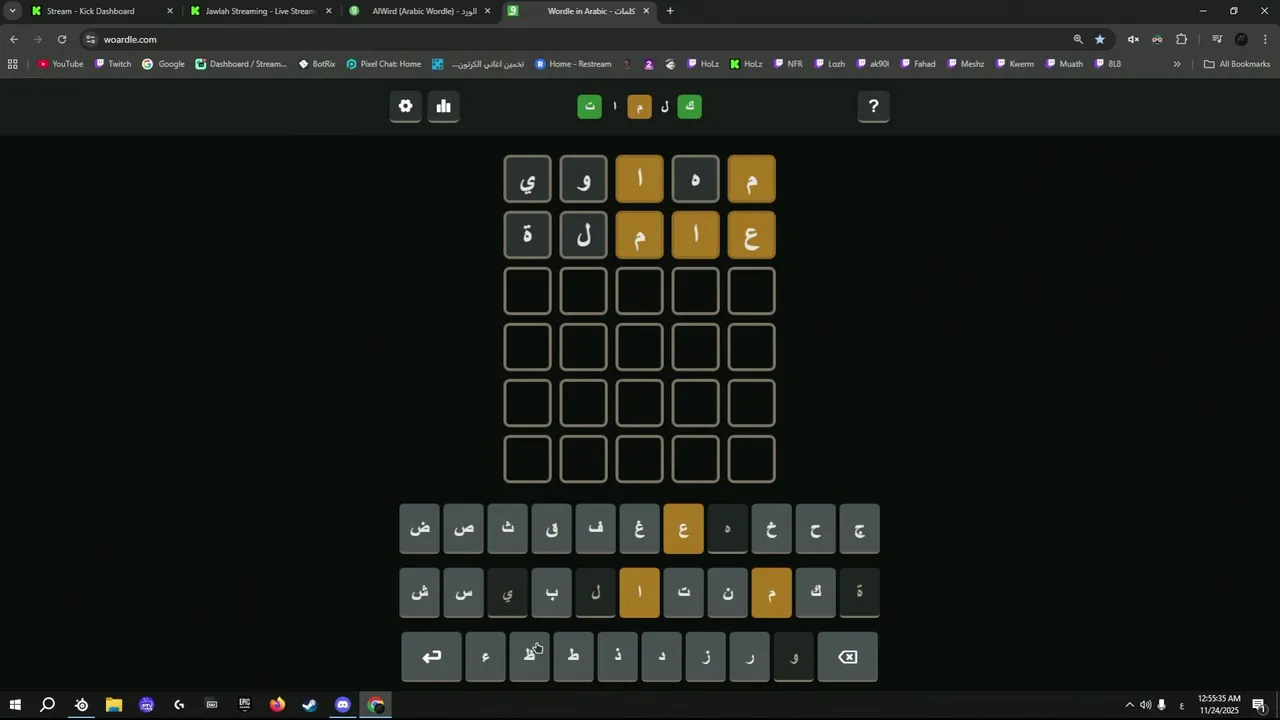Select the first empty tile in row three
The width and height of the screenshot is (1280, 720).
751,291
